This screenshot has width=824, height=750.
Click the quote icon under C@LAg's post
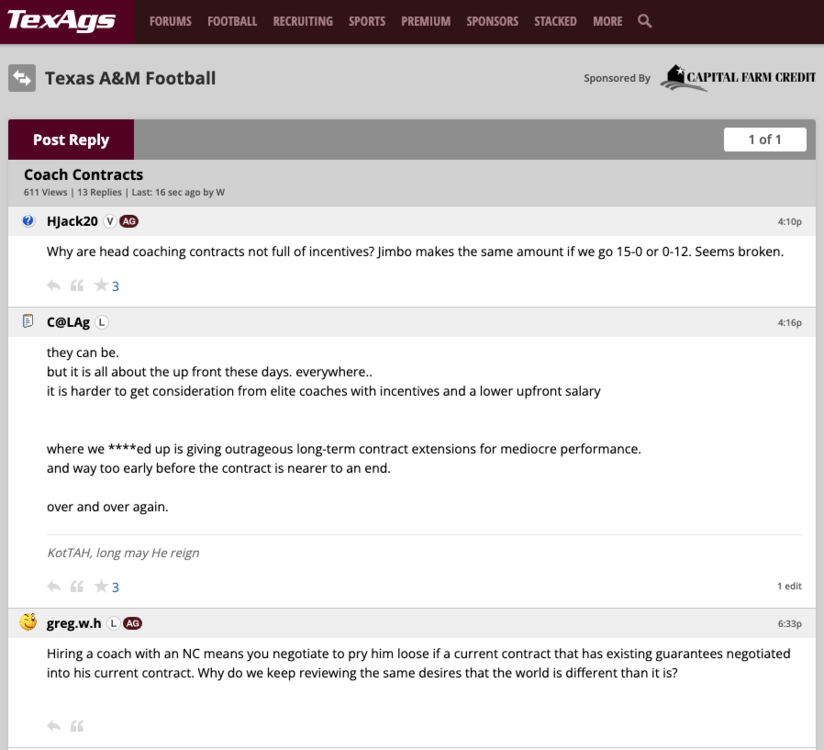pos(77,587)
